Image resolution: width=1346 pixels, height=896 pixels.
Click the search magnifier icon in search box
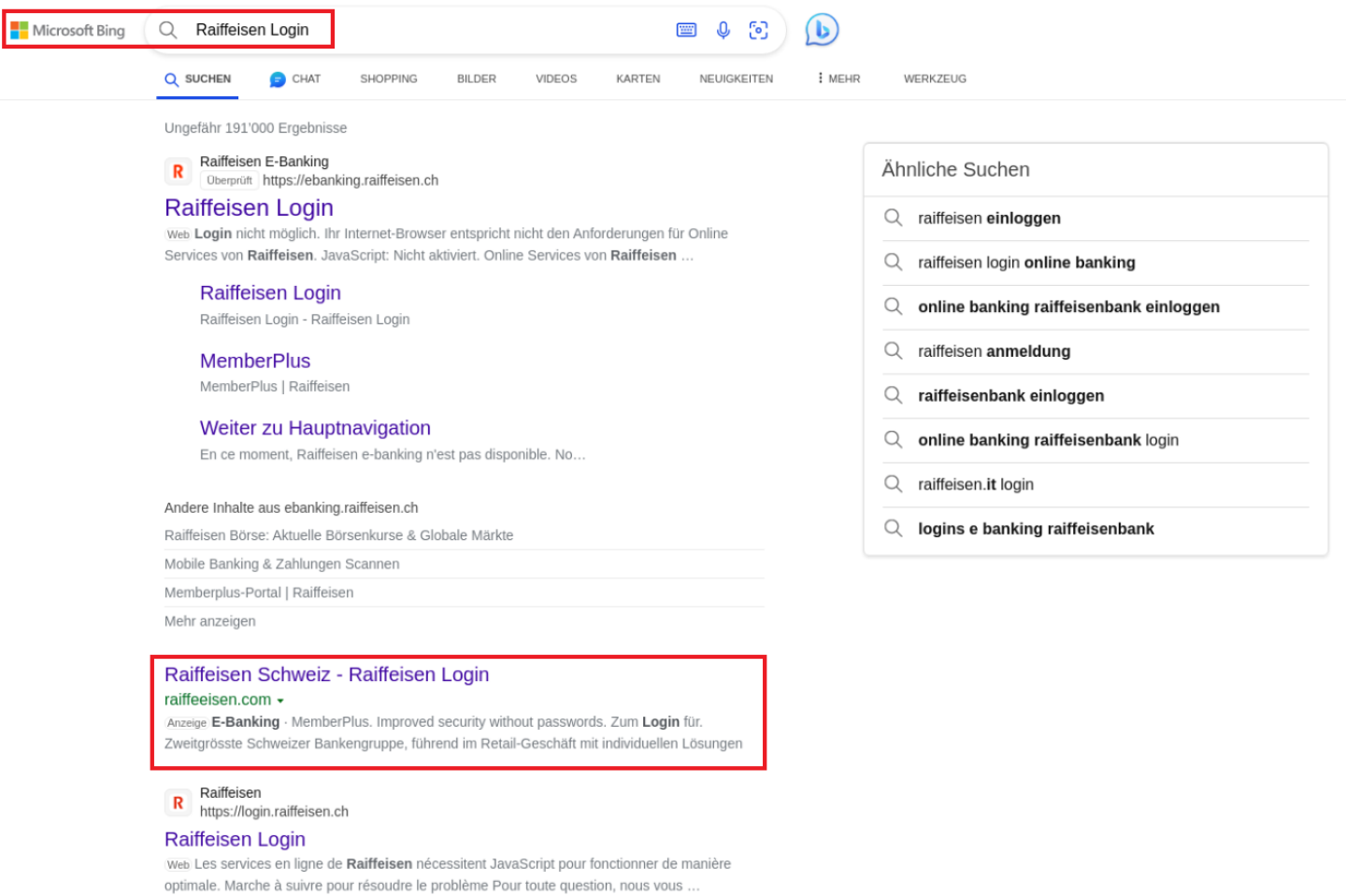pyautogui.click(x=168, y=30)
